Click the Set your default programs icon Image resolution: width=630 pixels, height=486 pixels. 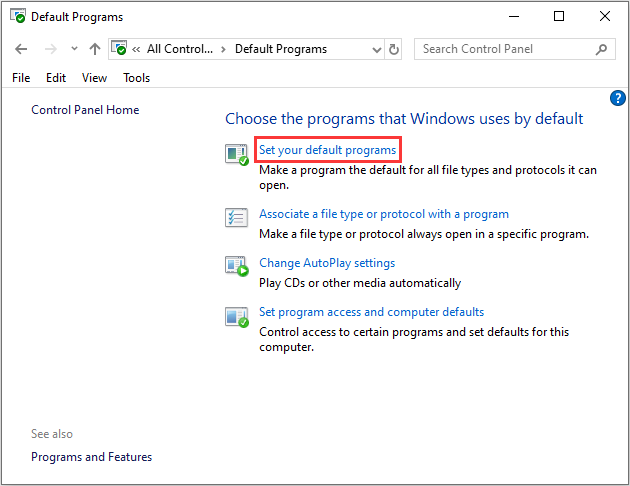coord(237,155)
